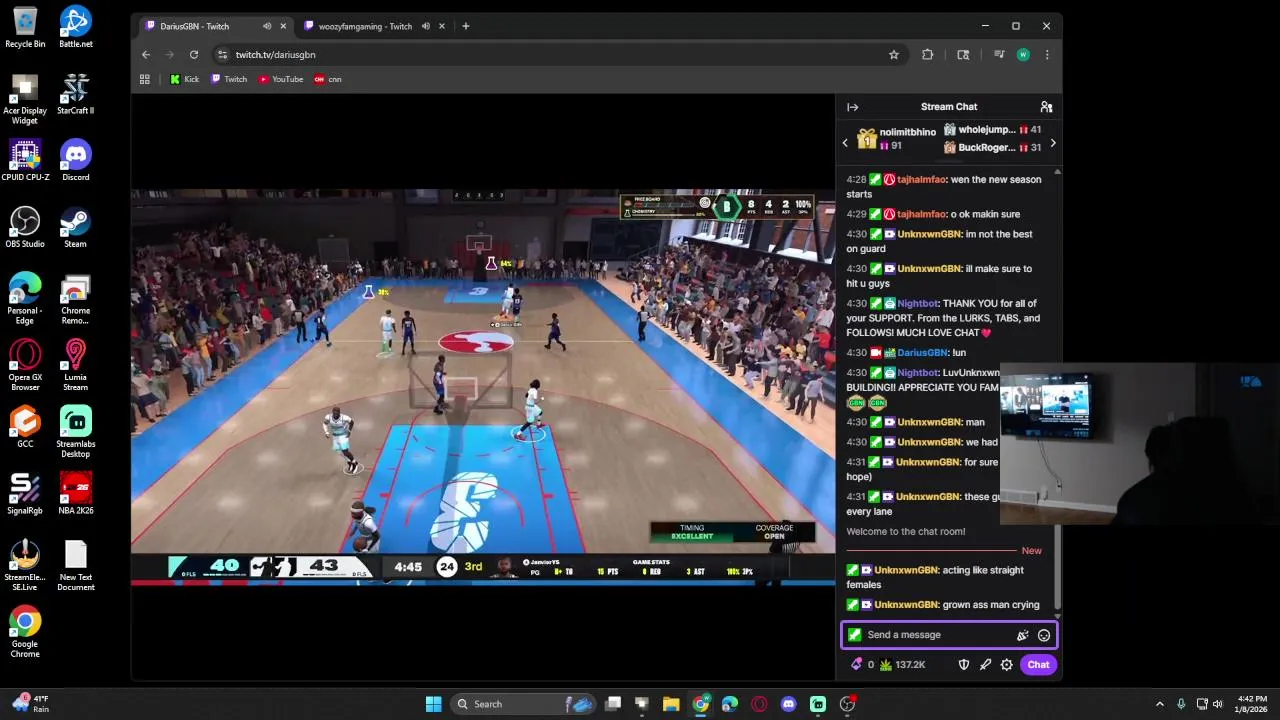This screenshot has width=1280, height=720.
Task: Open the apps grid in bookmarks bar
Action: [x=145, y=79]
